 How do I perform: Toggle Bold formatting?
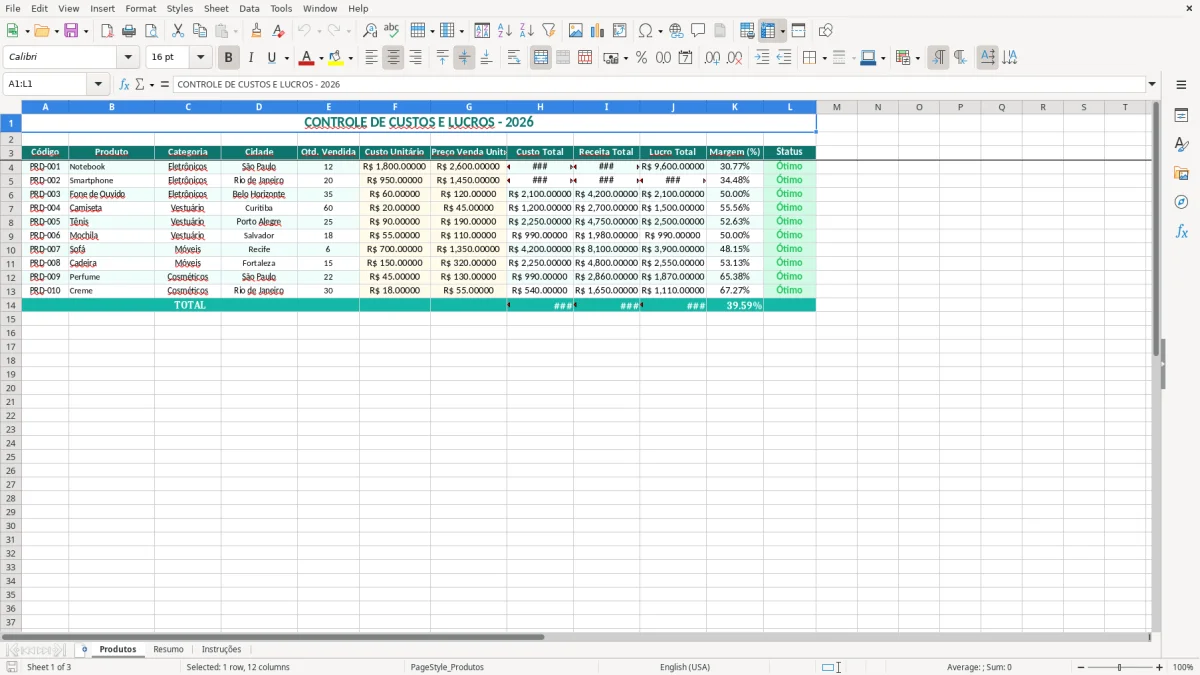[228, 58]
